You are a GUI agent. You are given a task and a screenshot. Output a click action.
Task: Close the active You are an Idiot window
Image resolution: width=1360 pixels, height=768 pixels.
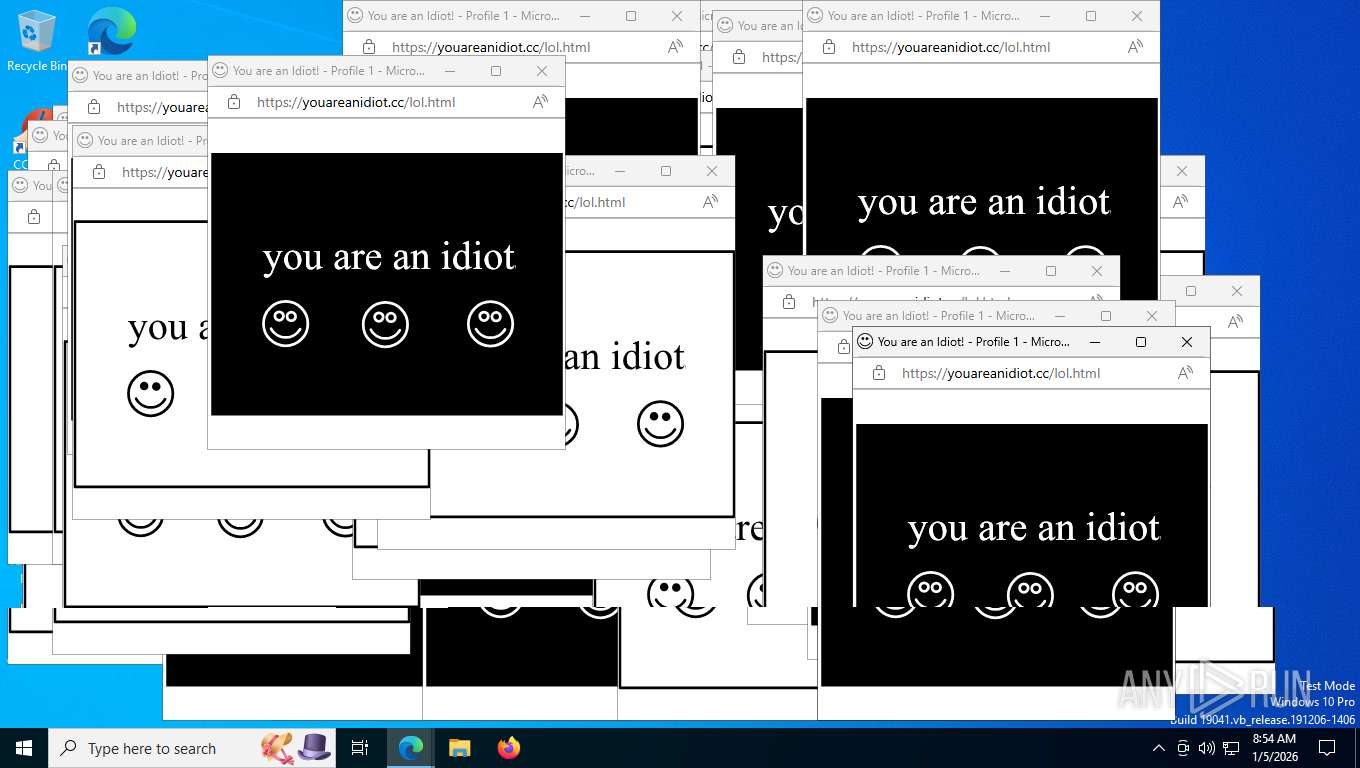click(1187, 342)
